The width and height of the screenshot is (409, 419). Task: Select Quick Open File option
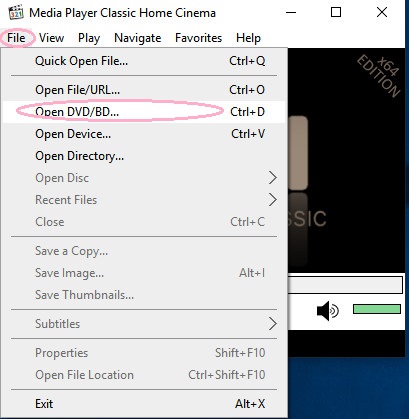point(144,61)
